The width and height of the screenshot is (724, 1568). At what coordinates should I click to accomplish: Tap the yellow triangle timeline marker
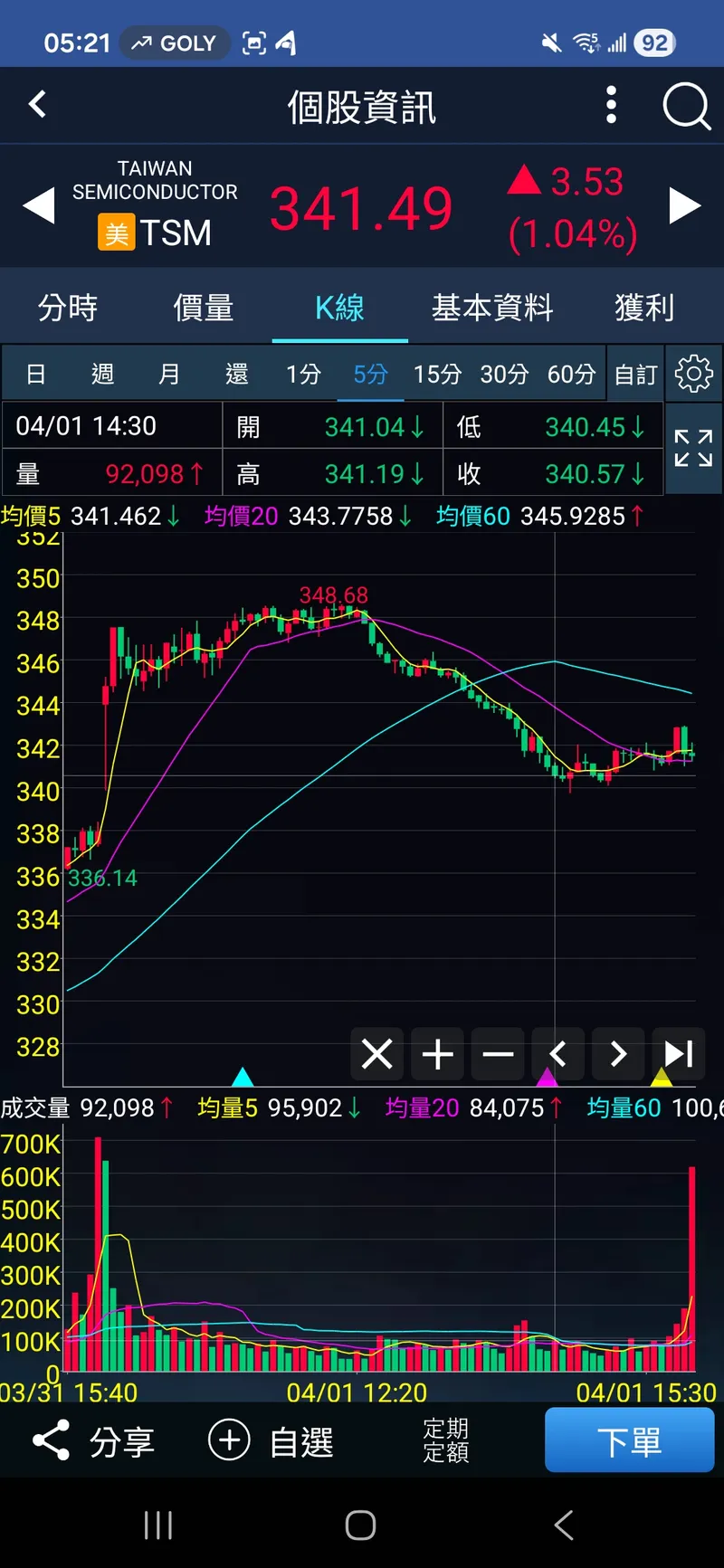(662, 1077)
